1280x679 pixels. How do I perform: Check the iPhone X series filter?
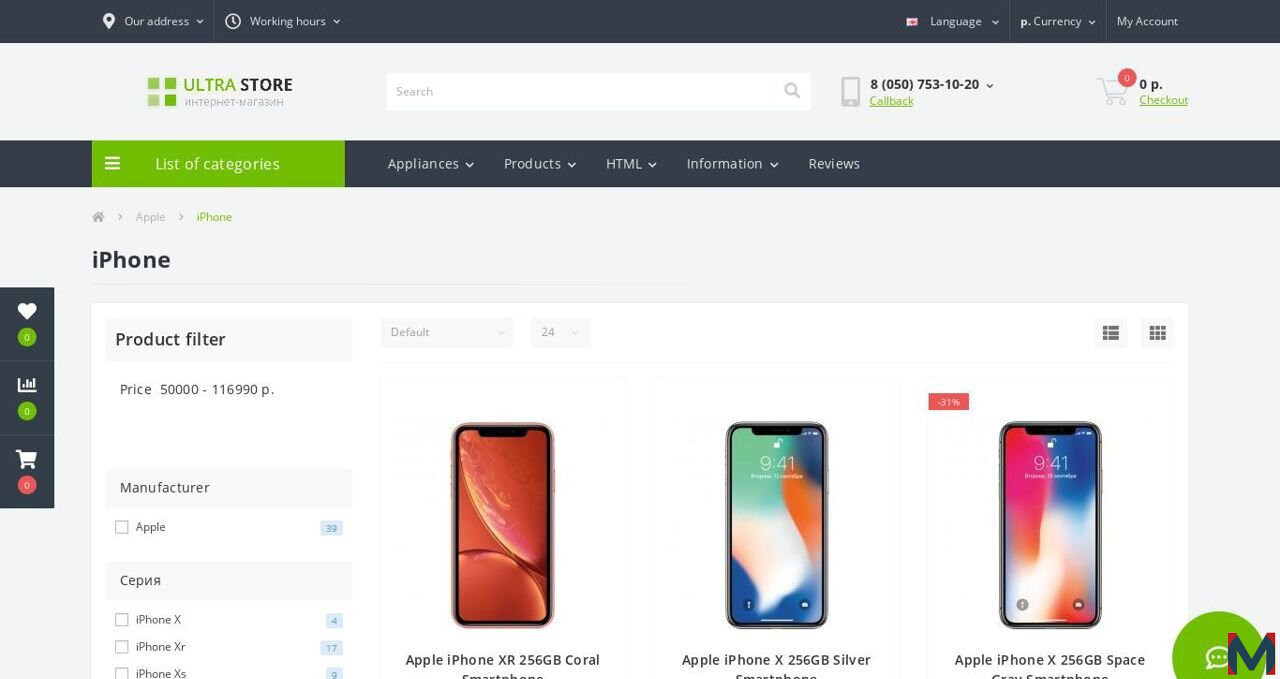(122, 620)
